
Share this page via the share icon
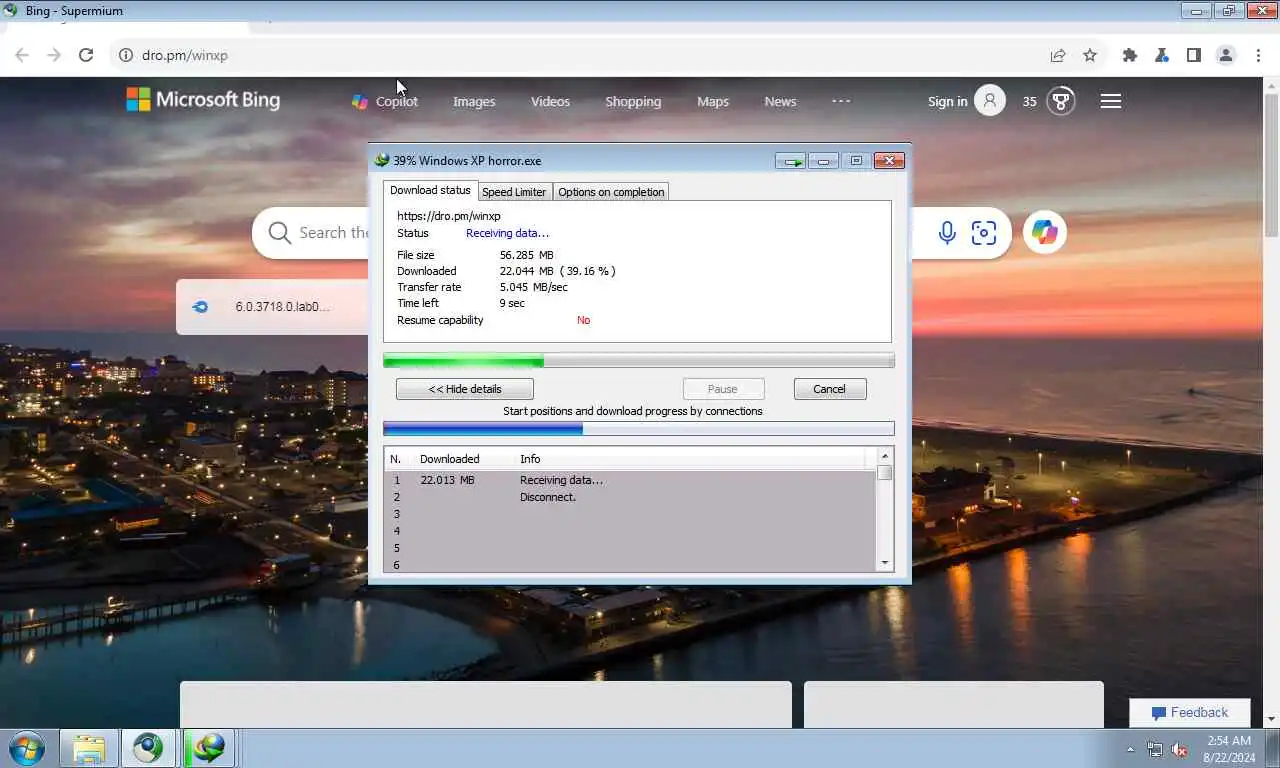coord(1058,55)
